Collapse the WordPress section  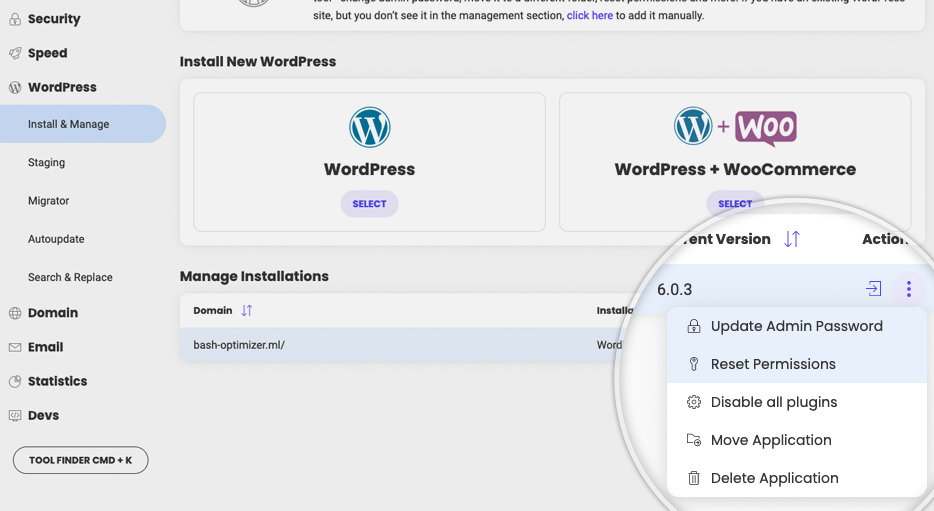(62, 88)
